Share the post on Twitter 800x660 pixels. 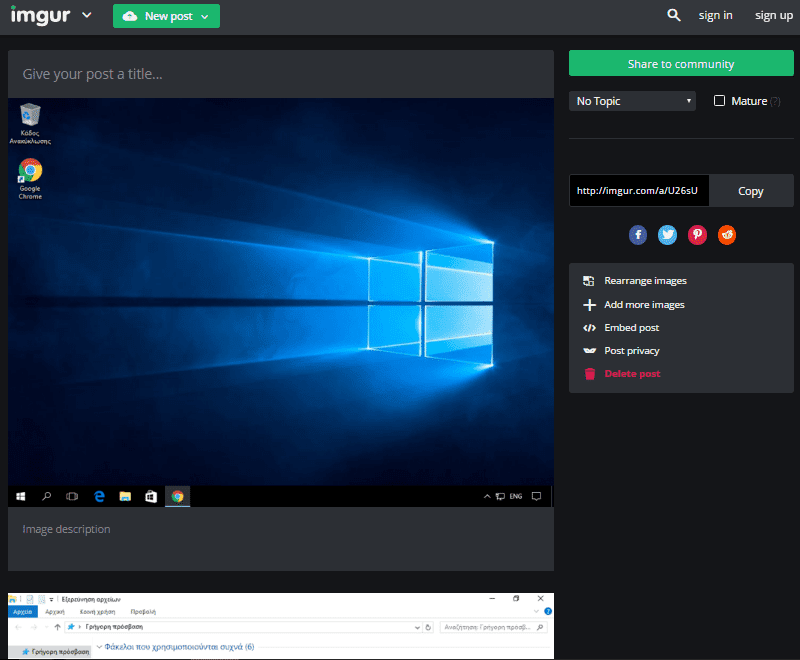tap(667, 235)
